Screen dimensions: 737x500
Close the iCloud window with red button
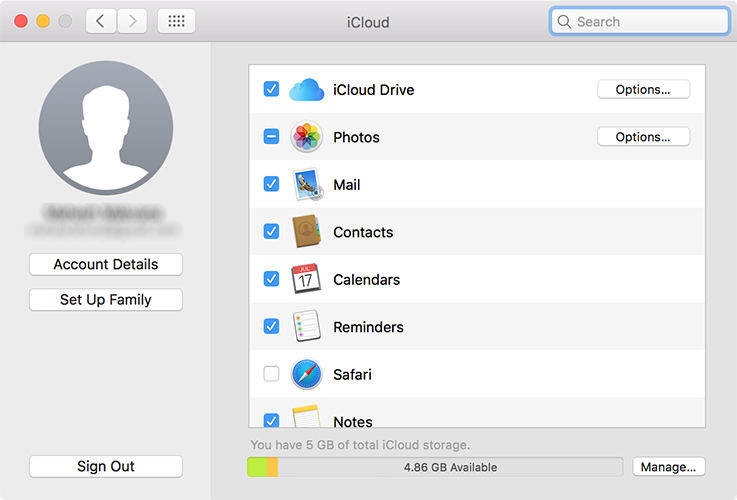pos(21,21)
